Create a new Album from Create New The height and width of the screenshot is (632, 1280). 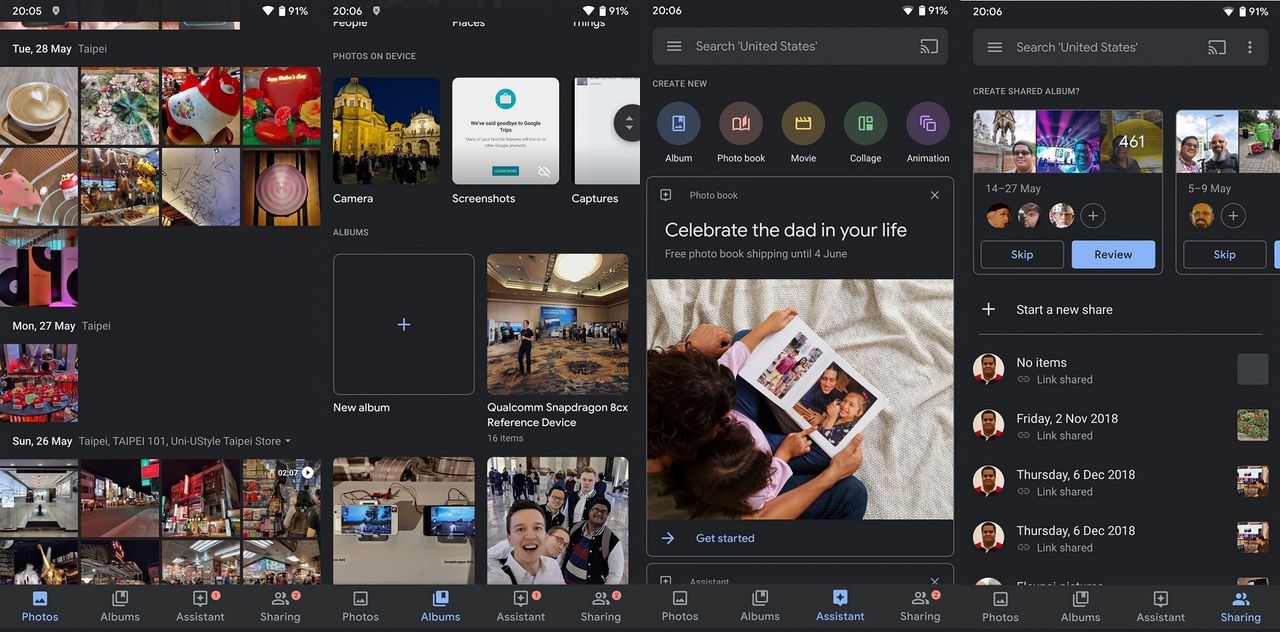pos(678,125)
